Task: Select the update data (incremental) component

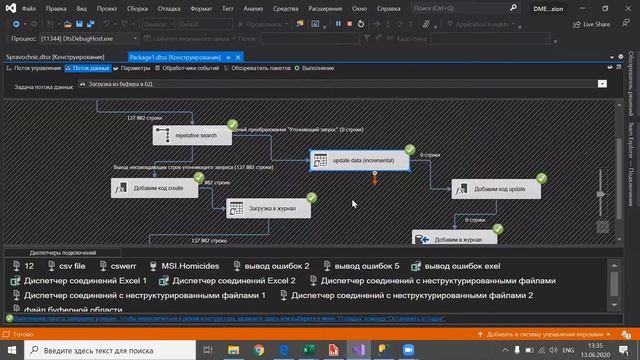Action: tap(360, 160)
